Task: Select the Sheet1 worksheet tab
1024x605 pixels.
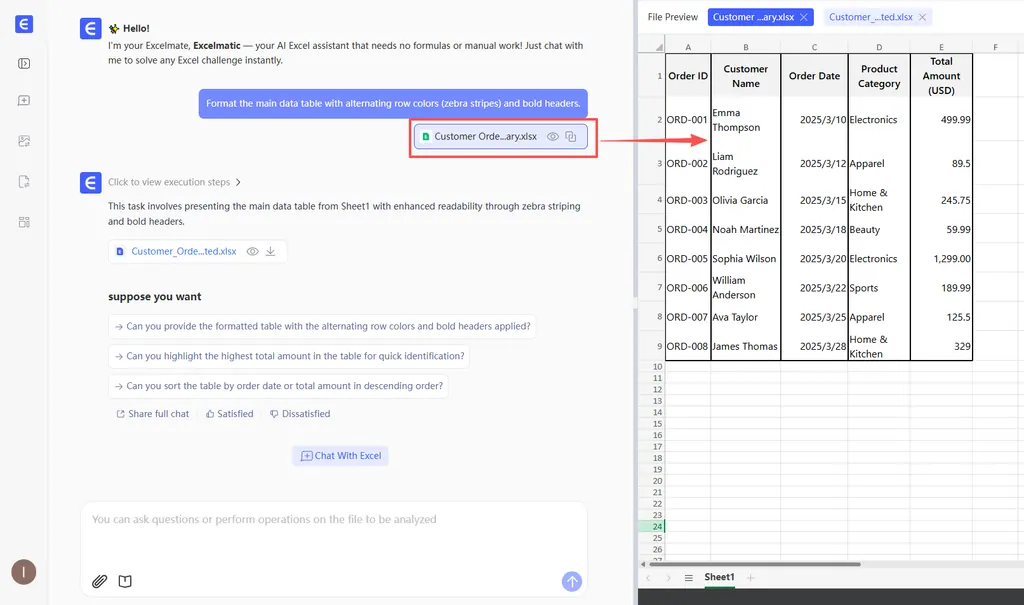Action: (x=719, y=578)
